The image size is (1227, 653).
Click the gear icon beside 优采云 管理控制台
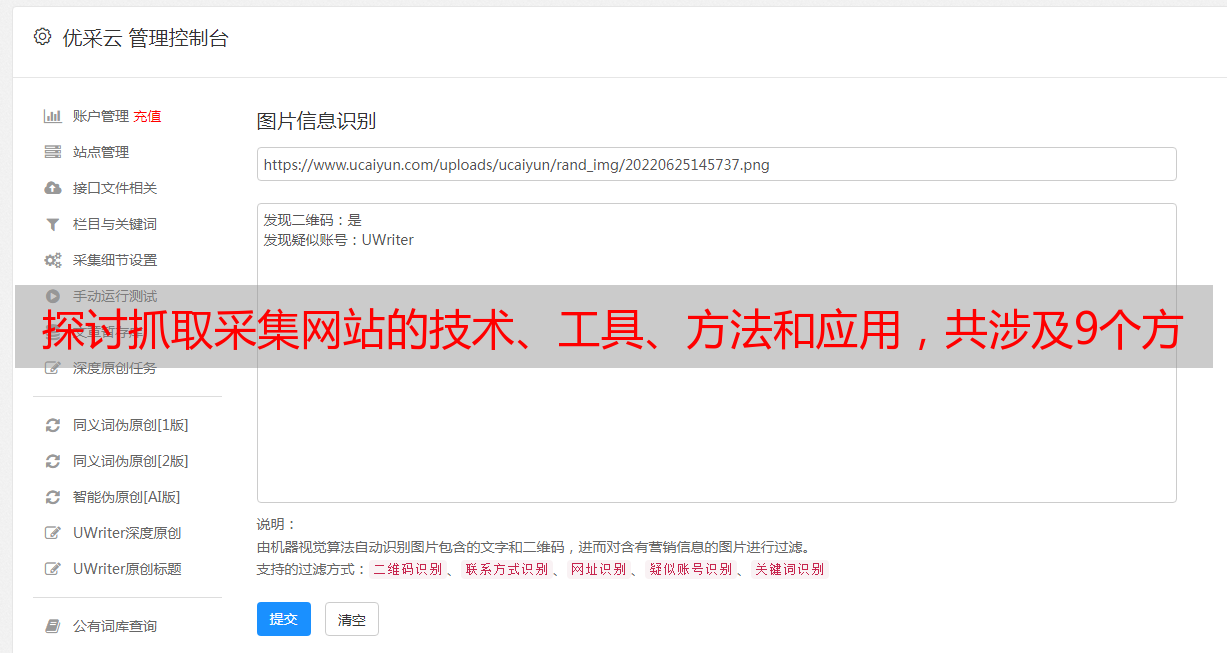(42, 37)
